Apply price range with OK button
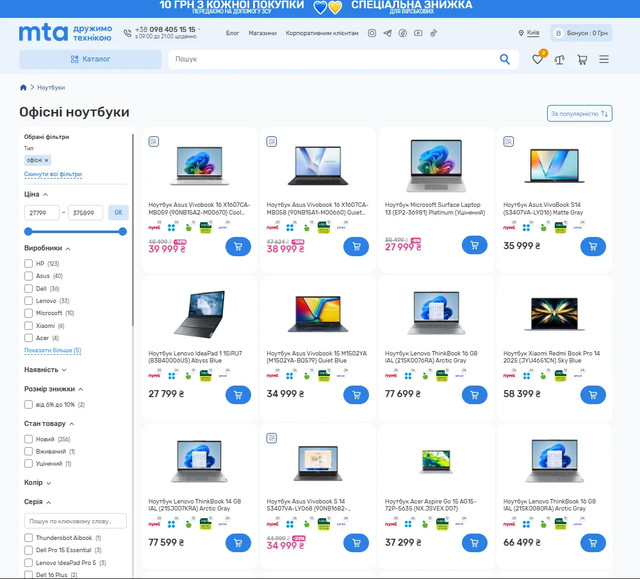 tap(118, 212)
